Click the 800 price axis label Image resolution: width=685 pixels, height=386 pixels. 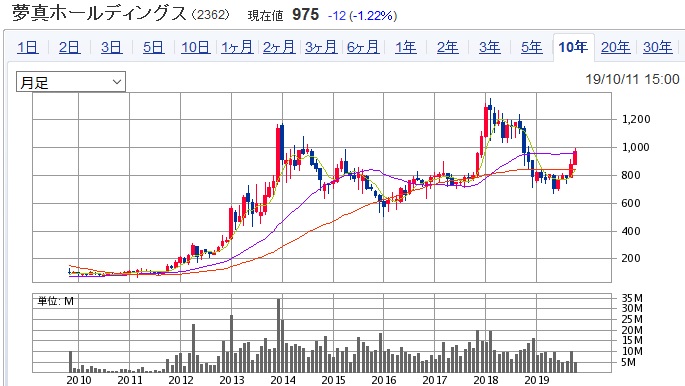[631, 175]
